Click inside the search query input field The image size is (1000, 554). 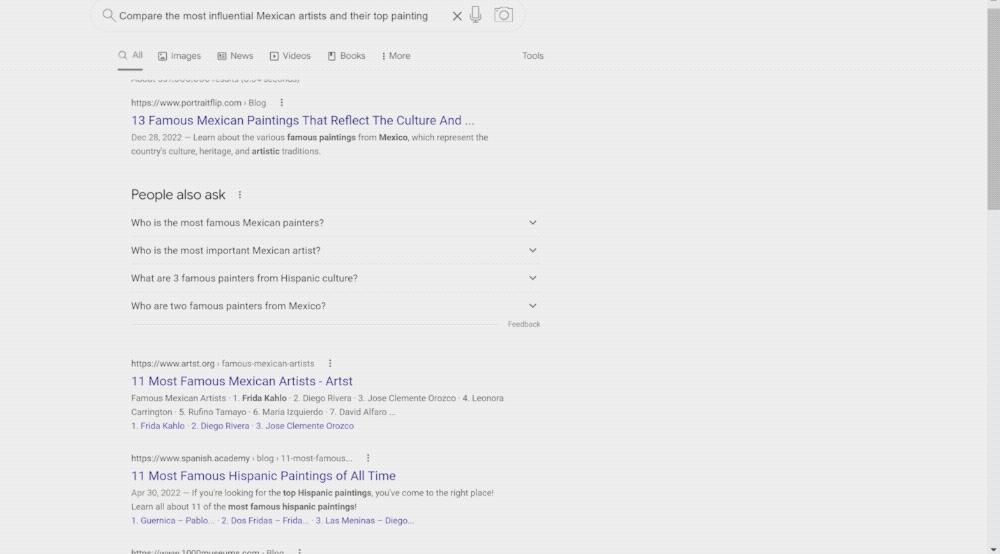(273, 16)
